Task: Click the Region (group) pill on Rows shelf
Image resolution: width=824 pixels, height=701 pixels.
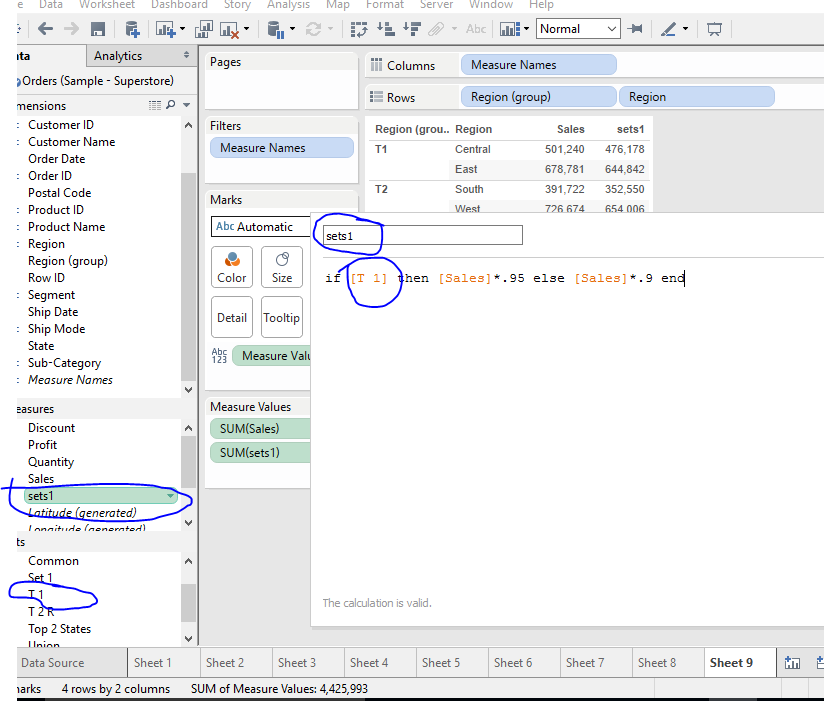Action: point(539,97)
